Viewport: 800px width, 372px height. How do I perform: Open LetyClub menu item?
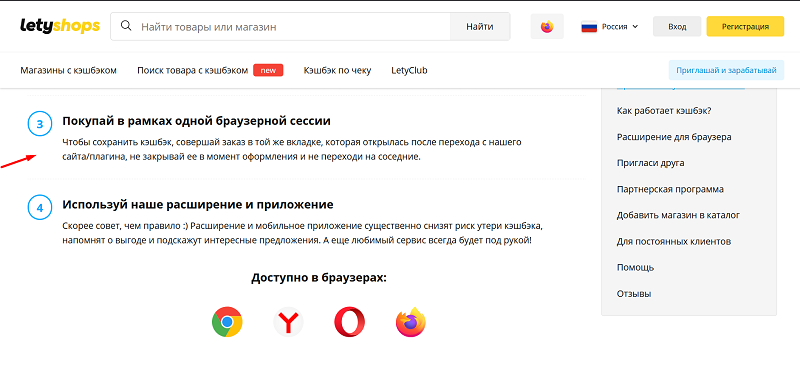[x=409, y=70]
